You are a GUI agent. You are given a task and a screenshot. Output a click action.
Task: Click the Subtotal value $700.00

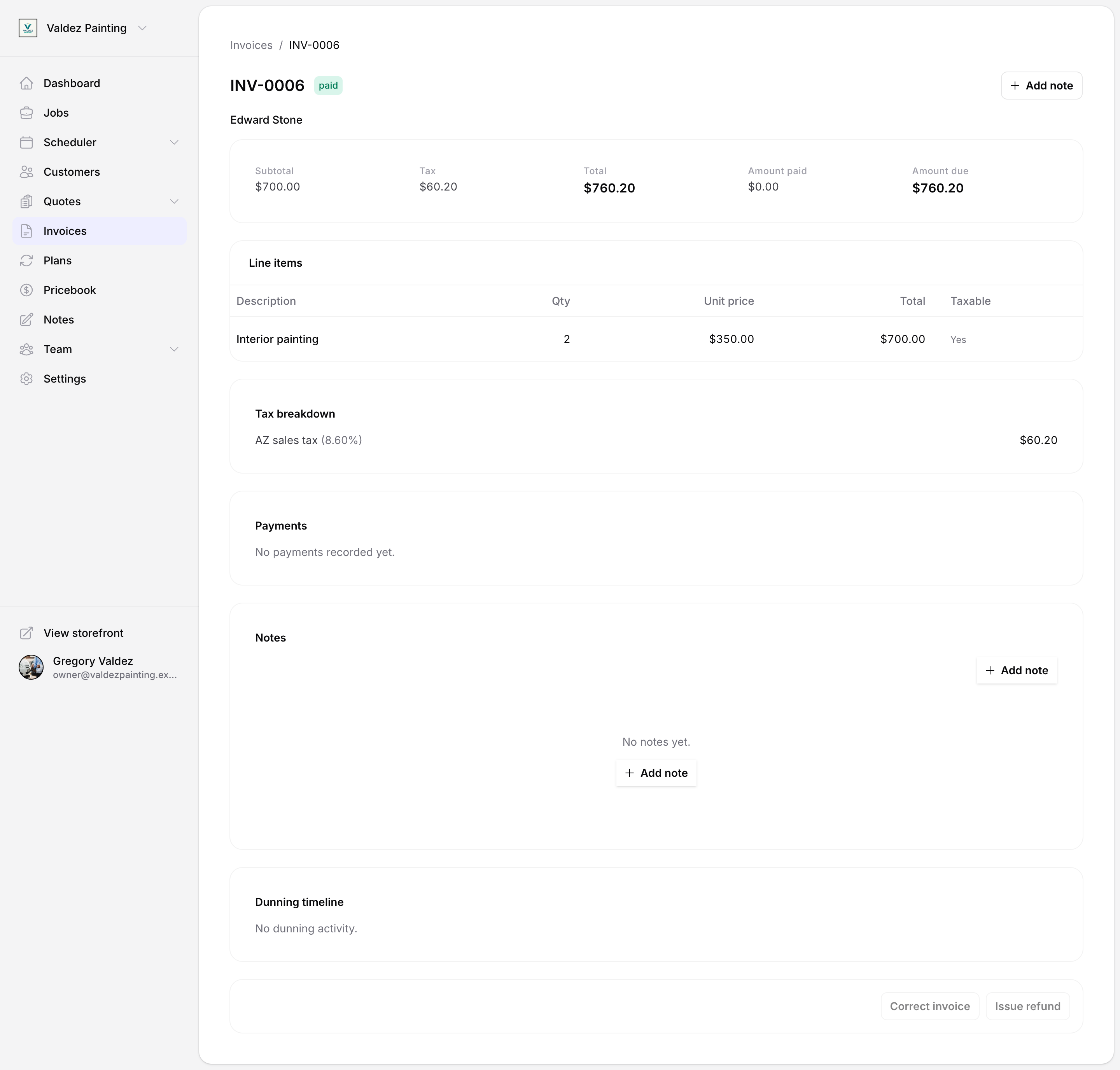277,187
